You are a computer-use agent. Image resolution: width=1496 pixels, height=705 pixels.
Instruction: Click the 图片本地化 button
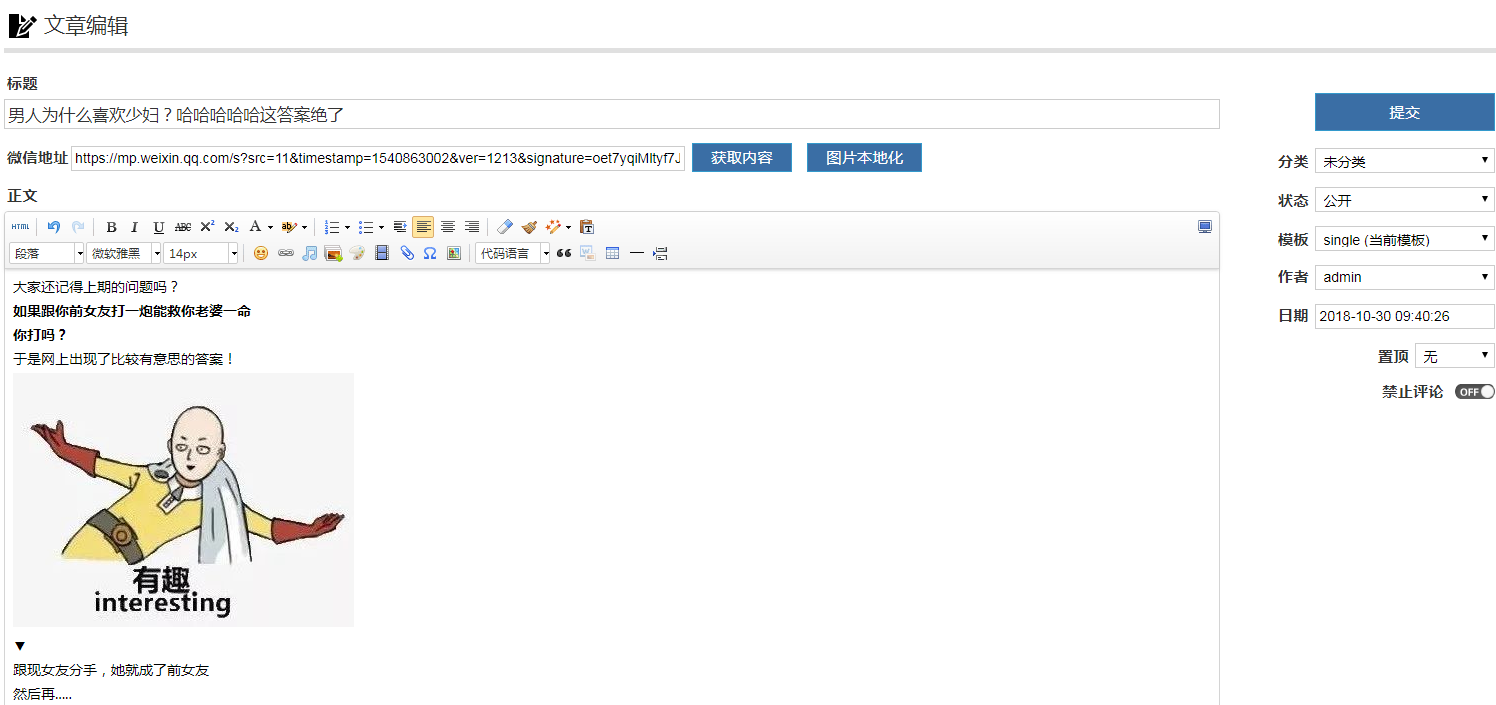(x=864, y=157)
